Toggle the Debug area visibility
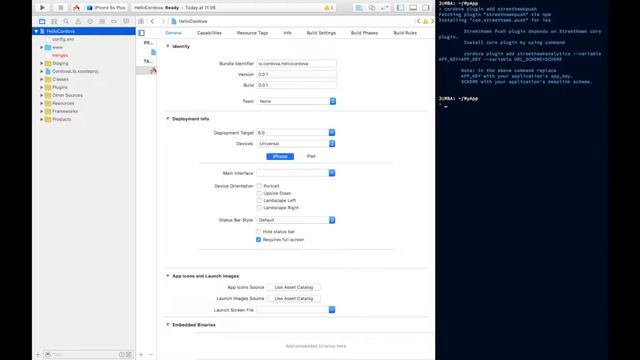 [x=413, y=7]
